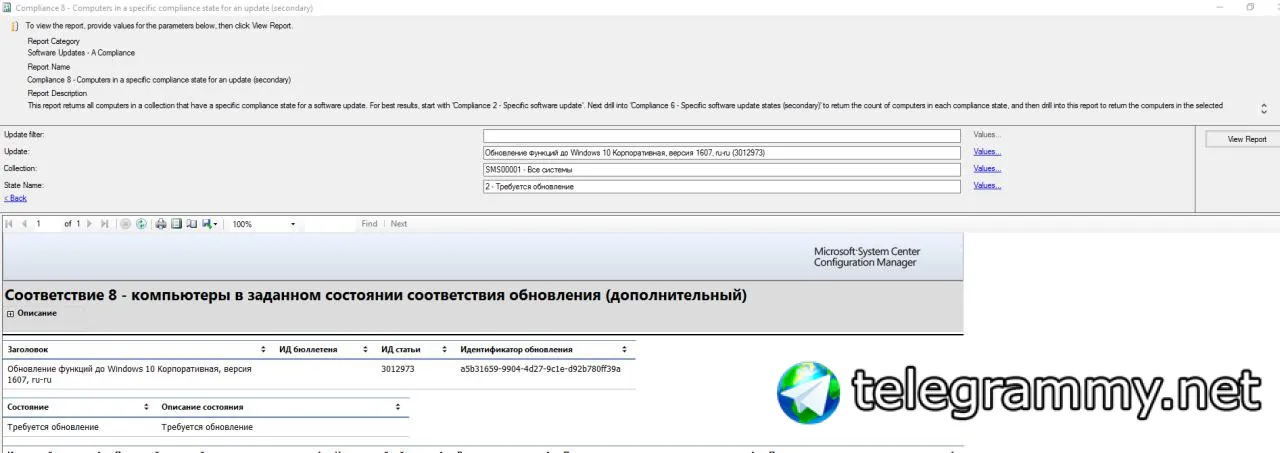1280x453 pixels.
Task: Sort by Идентификатор обновления column
Action: [x=625, y=350]
